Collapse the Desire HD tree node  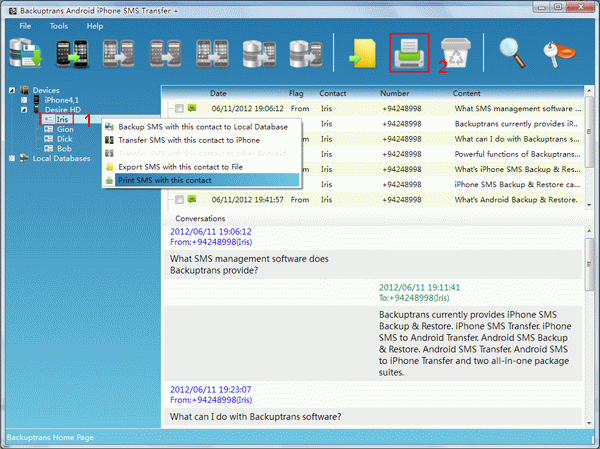tap(24, 110)
